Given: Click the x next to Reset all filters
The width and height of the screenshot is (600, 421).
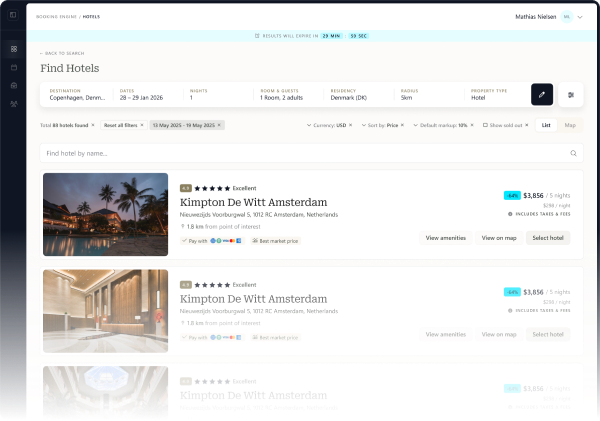Looking at the screenshot, I should click(142, 125).
